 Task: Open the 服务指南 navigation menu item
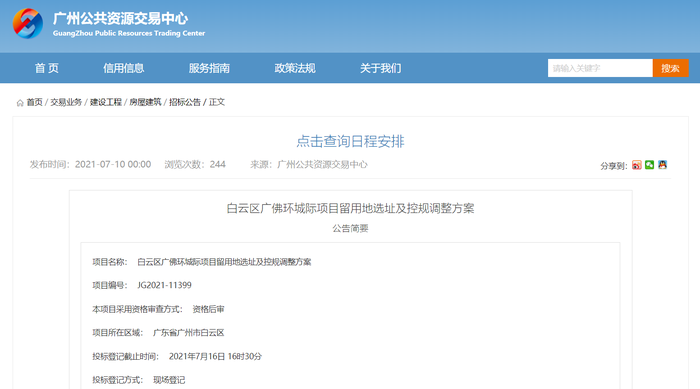[x=209, y=68]
